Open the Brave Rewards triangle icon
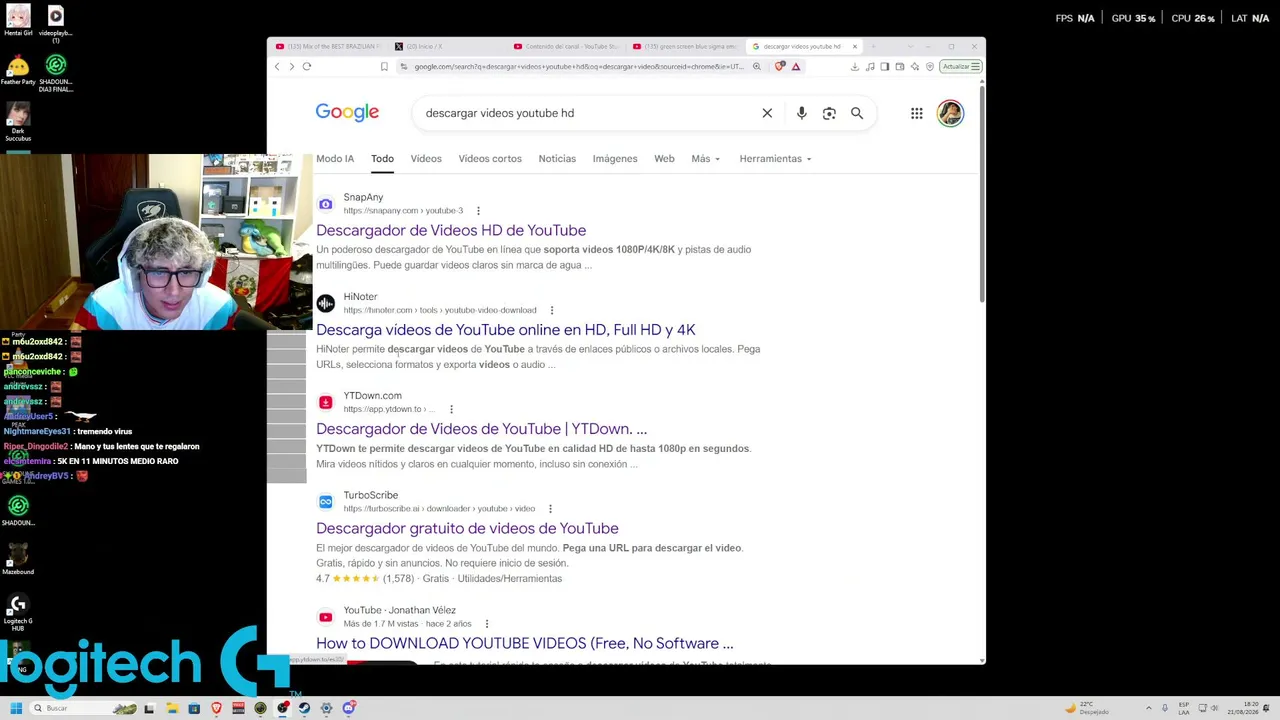Image resolution: width=1280 pixels, height=720 pixels. tap(796, 67)
